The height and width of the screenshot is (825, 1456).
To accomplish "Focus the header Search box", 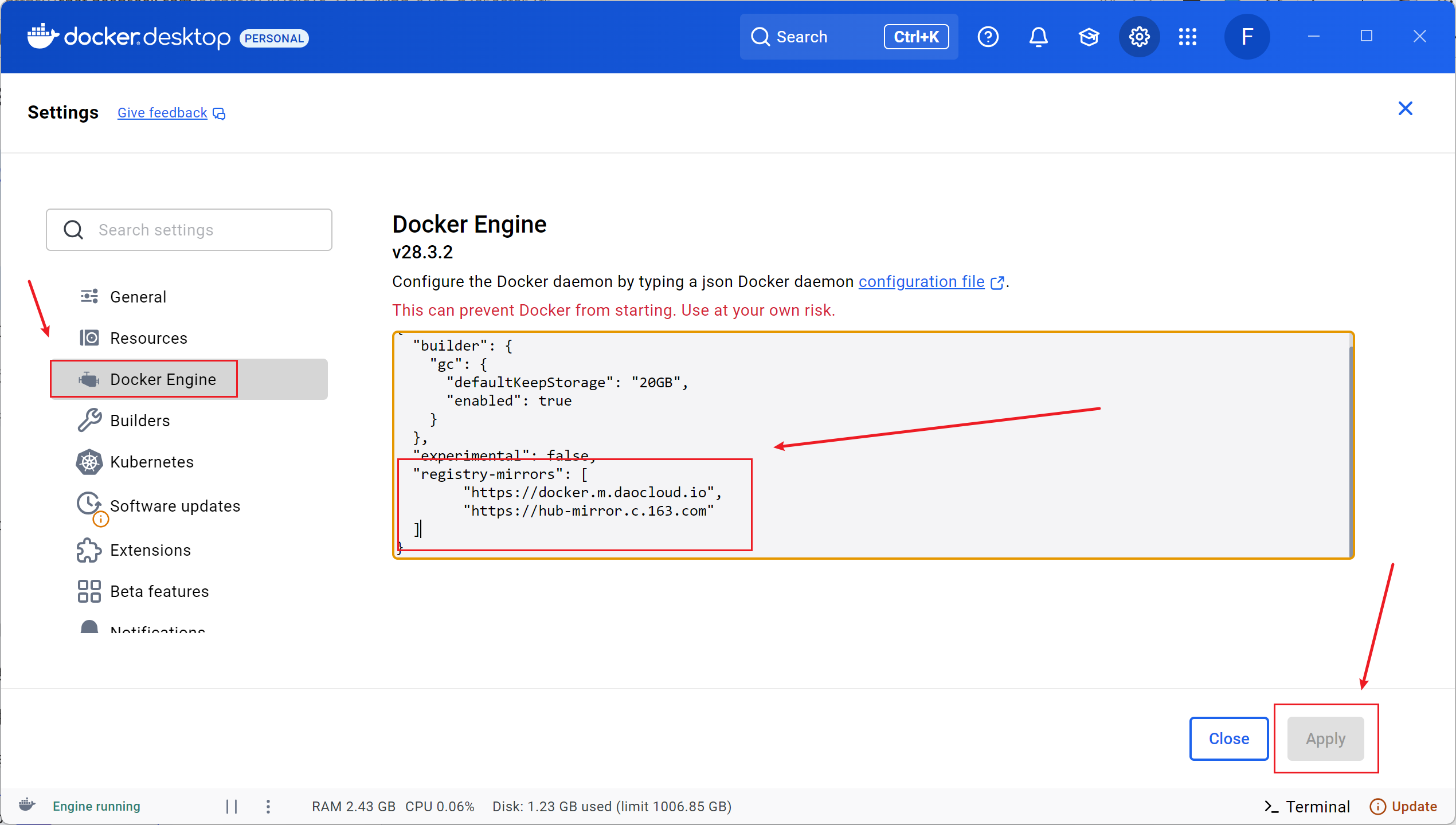I will tap(848, 37).
